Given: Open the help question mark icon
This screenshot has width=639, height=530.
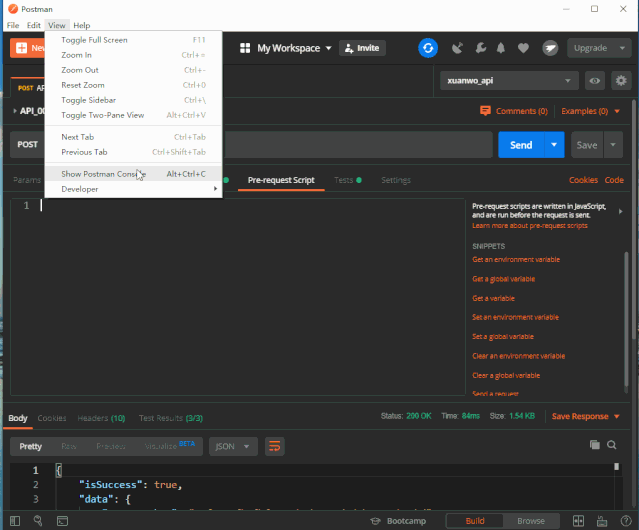Looking at the screenshot, I should coord(626,521).
